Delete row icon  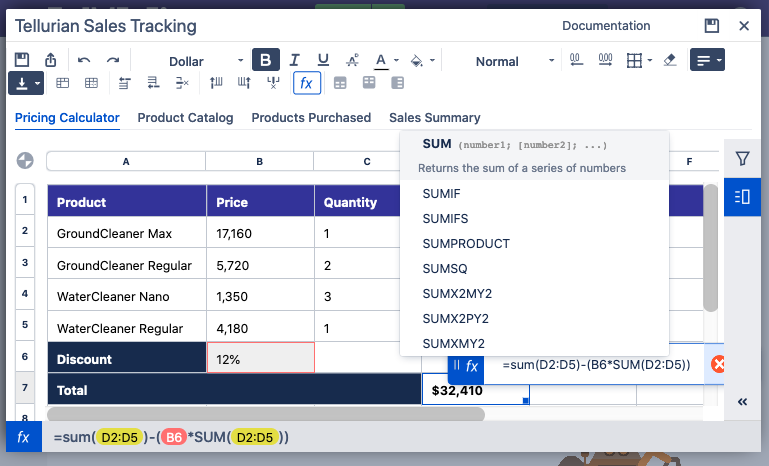coord(182,83)
